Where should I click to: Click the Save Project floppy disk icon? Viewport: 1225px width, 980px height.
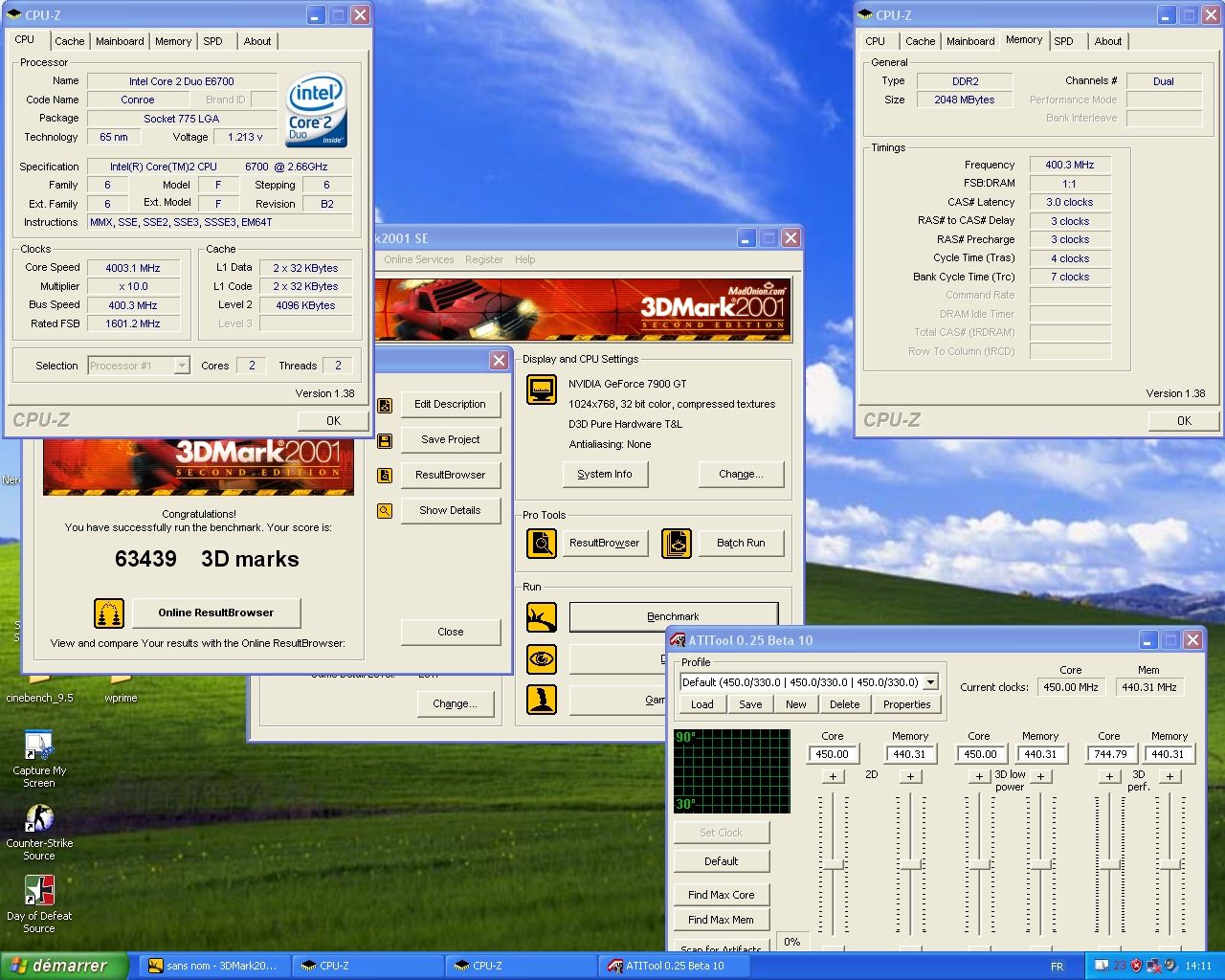coord(385,441)
